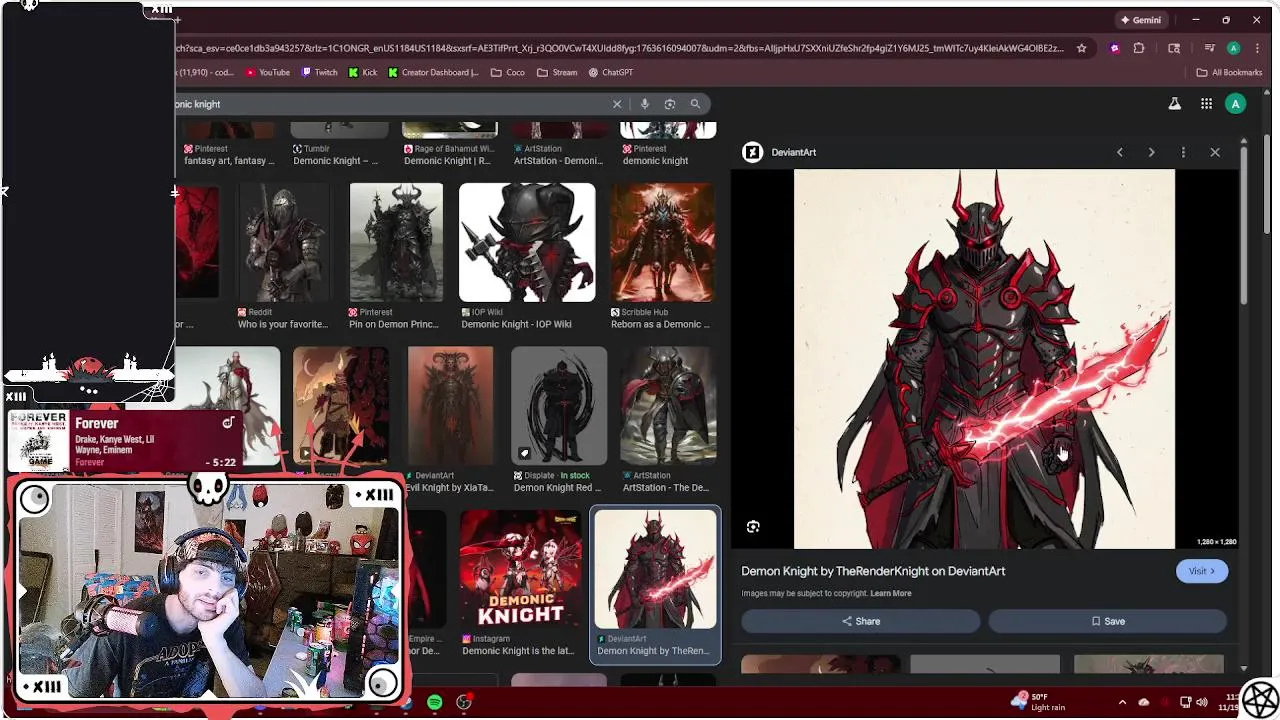Viewport: 1280px width, 720px height.
Task: Click the Save button
Action: (x=1108, y=621)
